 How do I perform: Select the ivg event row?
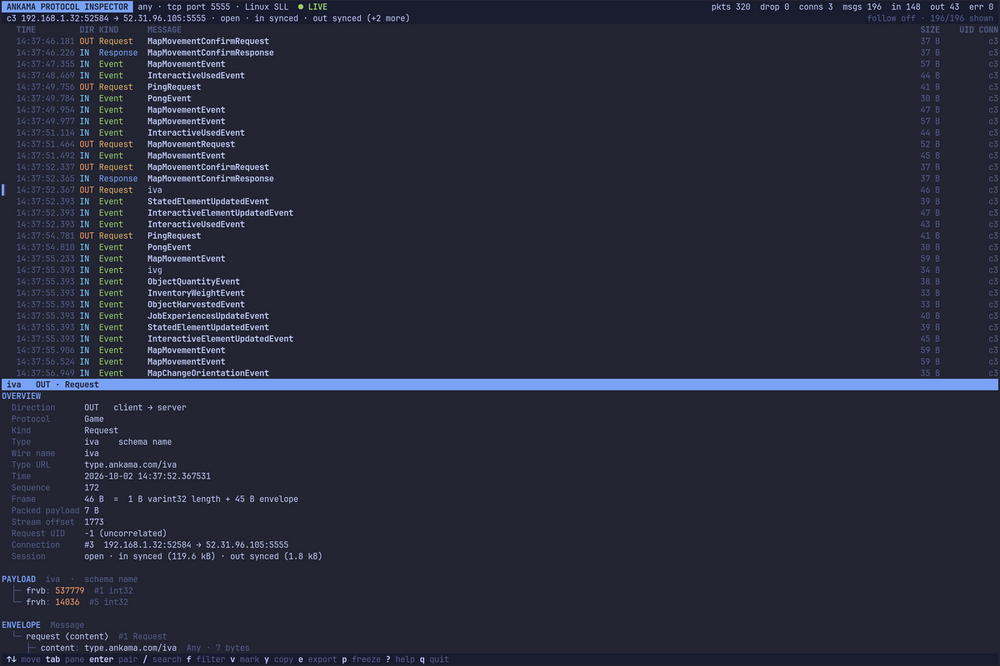click(x=500, y=270)
